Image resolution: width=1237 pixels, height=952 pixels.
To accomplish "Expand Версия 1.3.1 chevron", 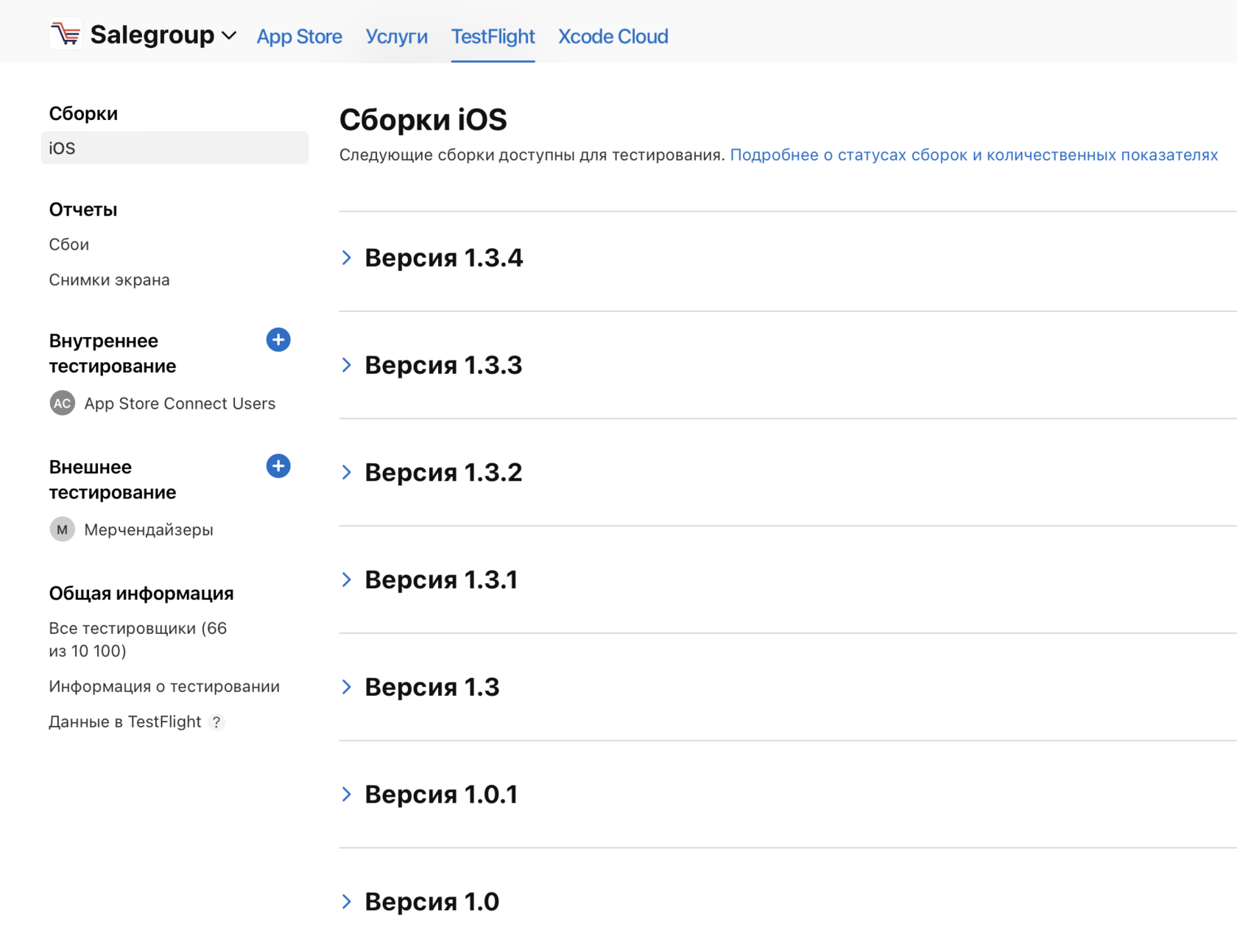I will [347, 579].
